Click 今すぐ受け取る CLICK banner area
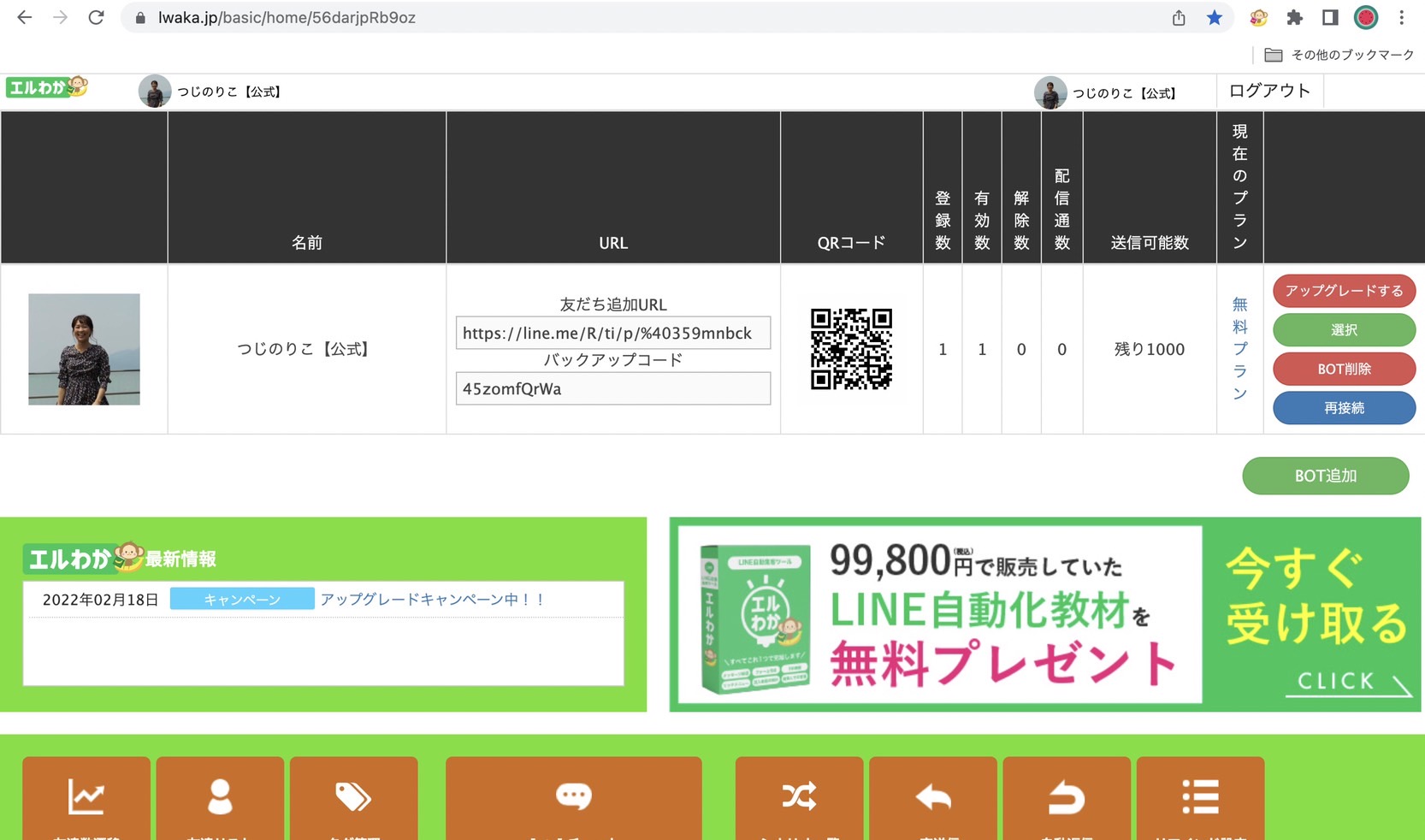The image size is (1425, 840). click(1316, 620)
